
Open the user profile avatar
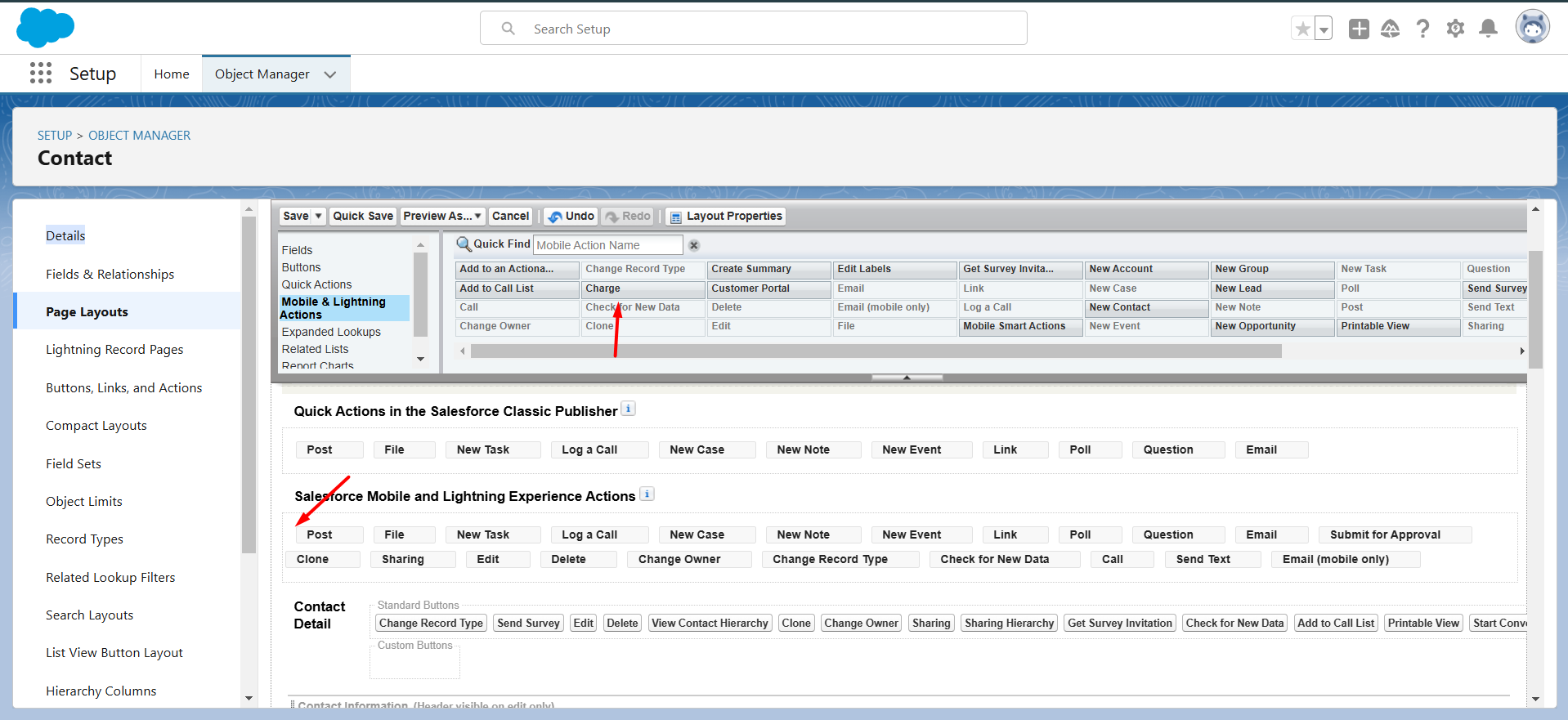(x=1533, y=27)
